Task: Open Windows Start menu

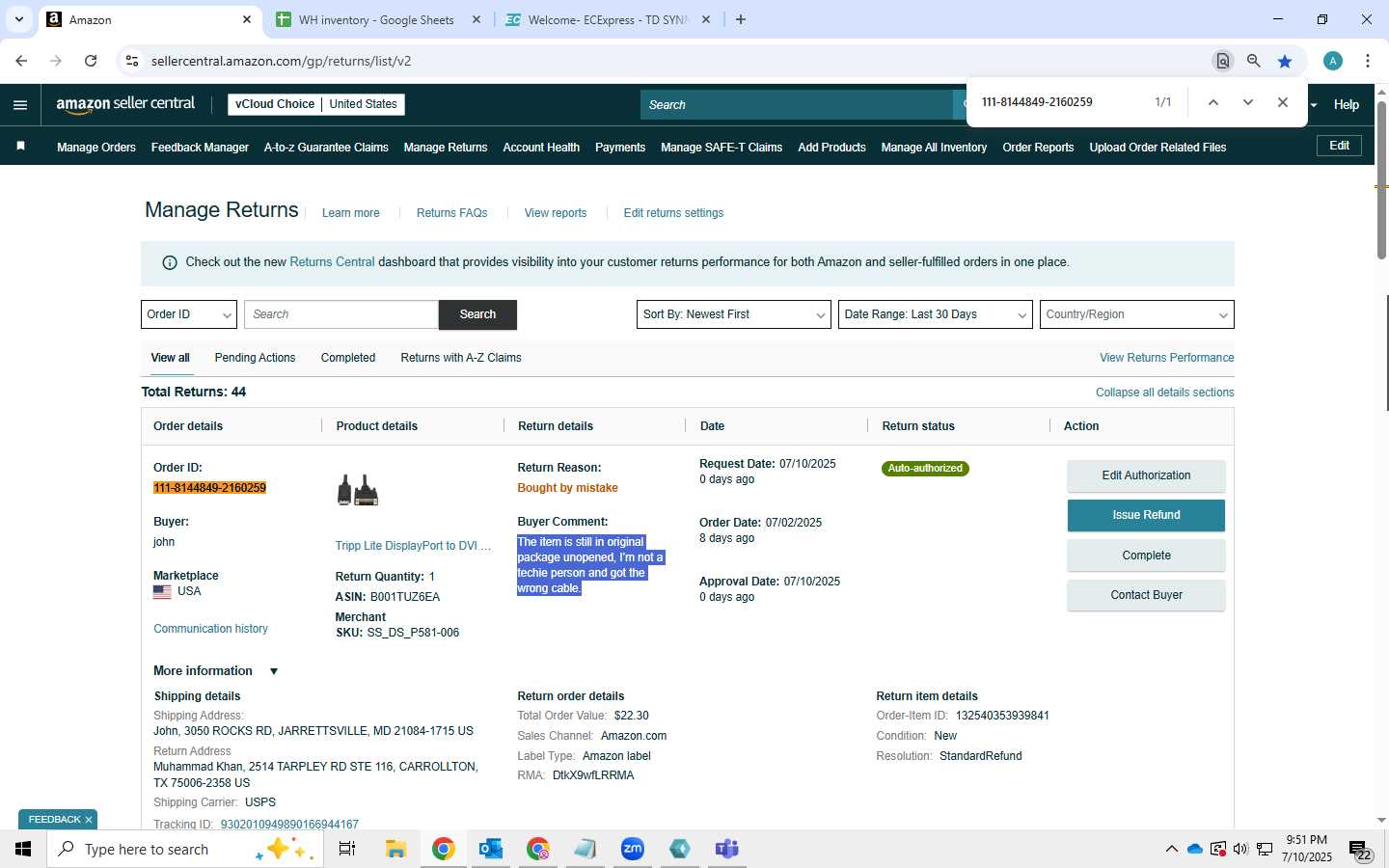Action: point(23,849)
